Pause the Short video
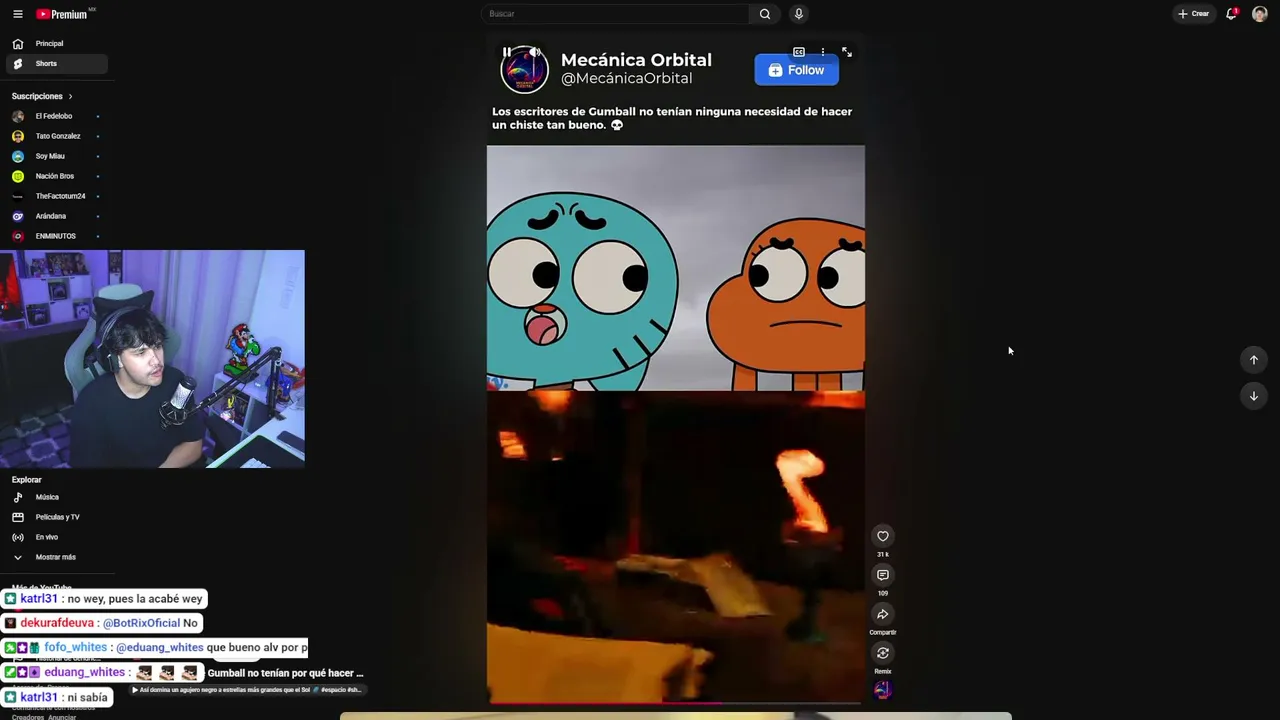Viewport: 1280px width, 720px height. (x=507, y=52)
